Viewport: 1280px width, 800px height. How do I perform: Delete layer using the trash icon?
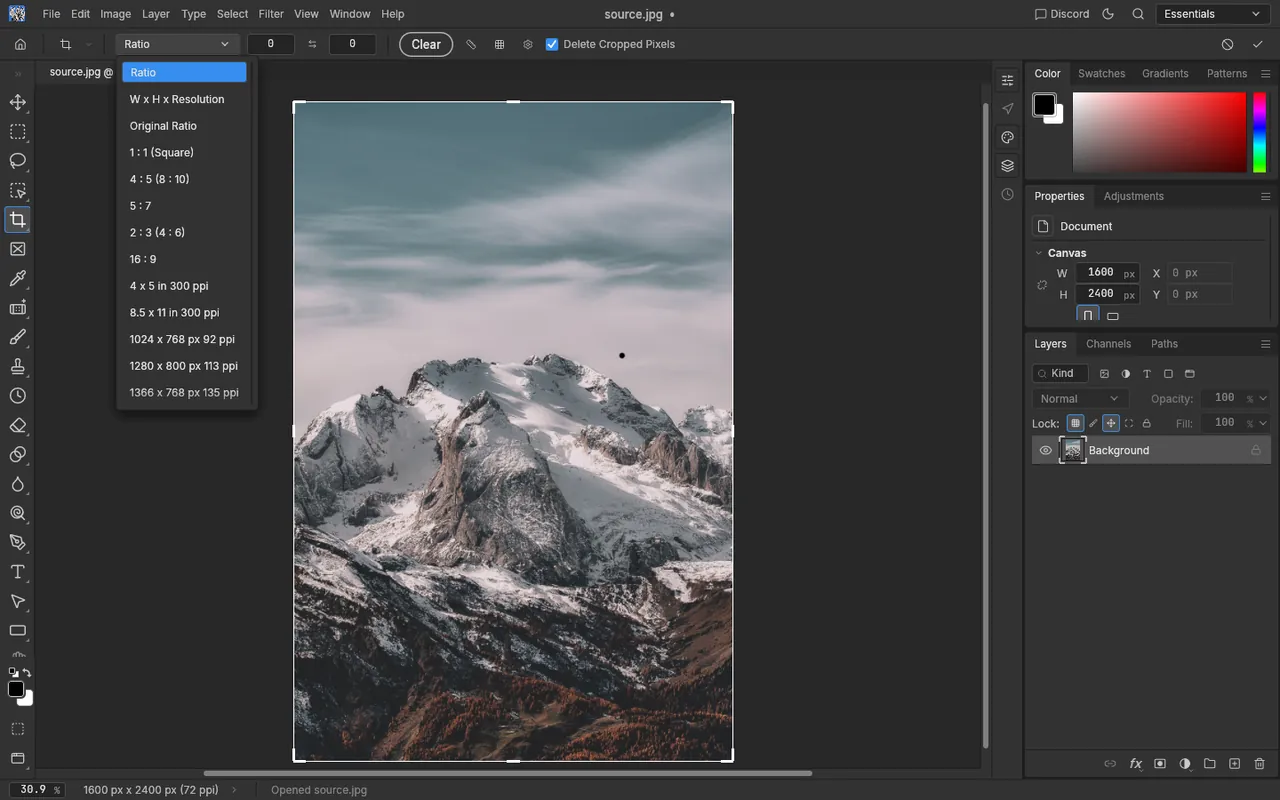(1260, 764)
